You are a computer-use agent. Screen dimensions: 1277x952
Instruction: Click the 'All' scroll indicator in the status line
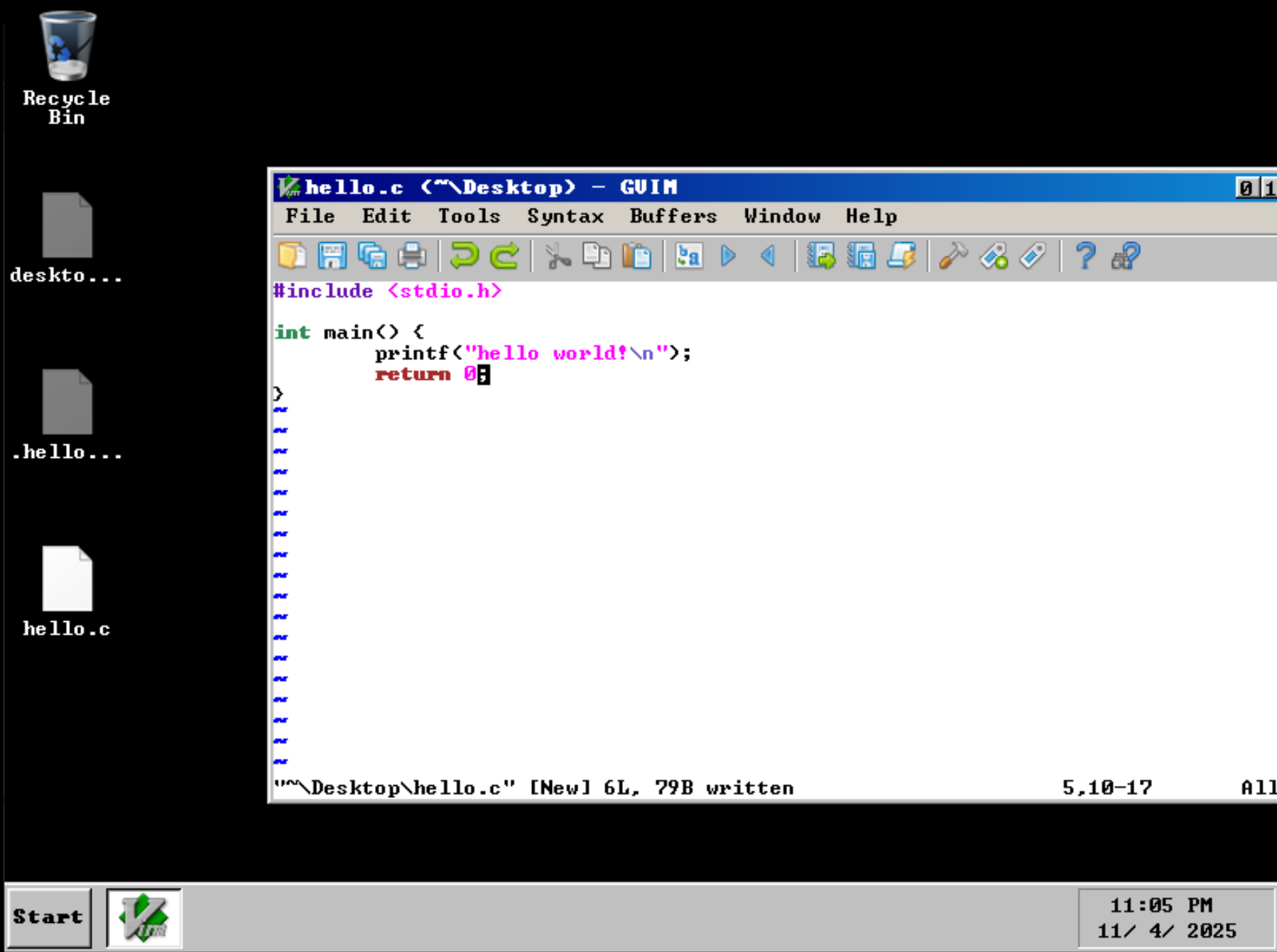click(x=1258, y=788)
